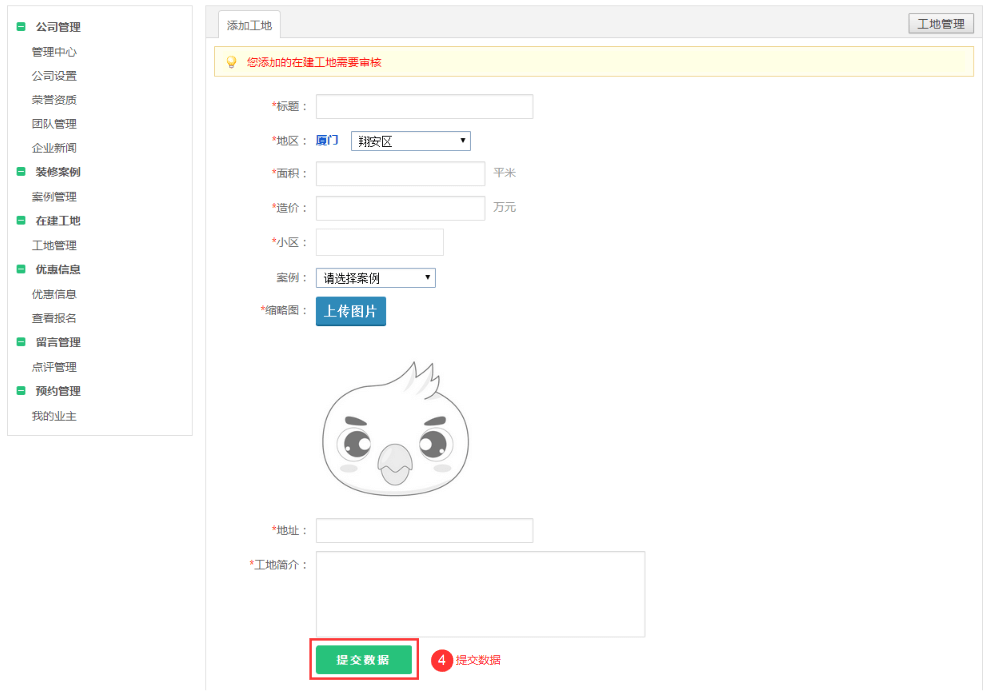989x700 pixels.
Task: Focus the 标题 input field
Action: pos(424,106)
